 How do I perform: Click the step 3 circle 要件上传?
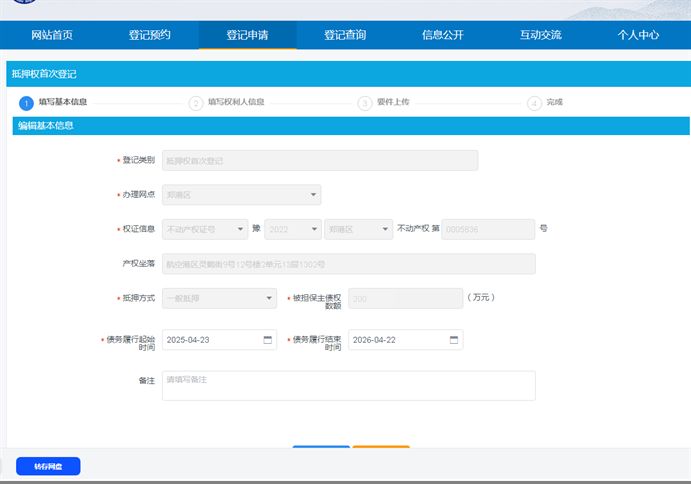[365, 104]
